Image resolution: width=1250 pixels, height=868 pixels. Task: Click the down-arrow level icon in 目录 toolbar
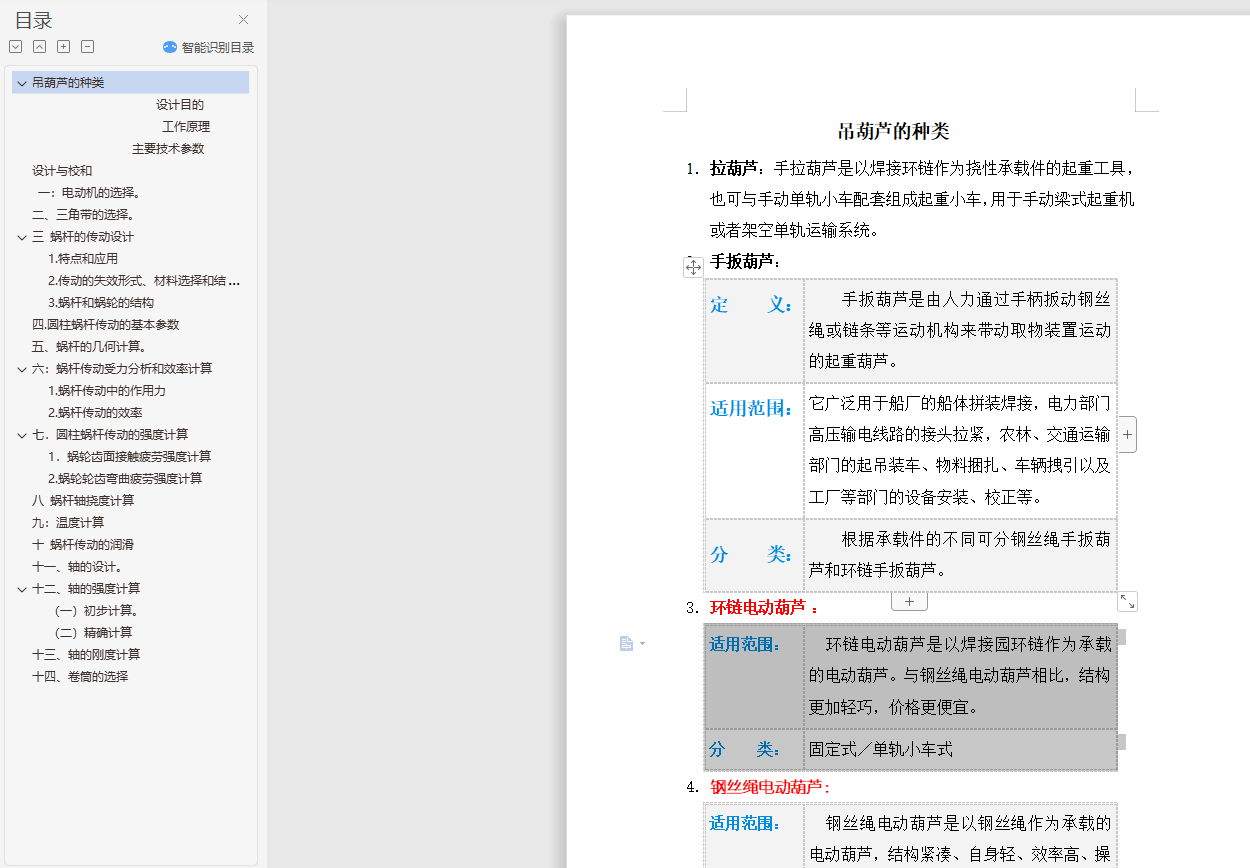pos(15,47)
